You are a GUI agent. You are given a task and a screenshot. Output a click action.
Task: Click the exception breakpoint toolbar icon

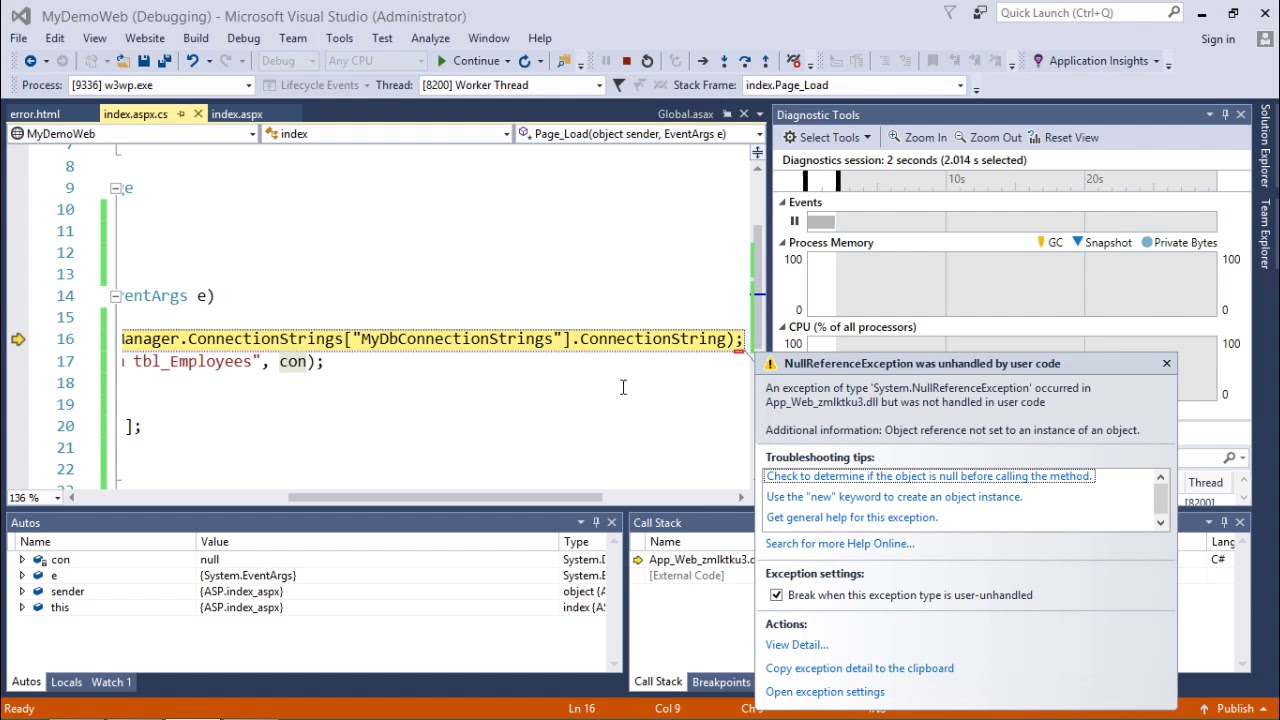click(x=793, y=61)
